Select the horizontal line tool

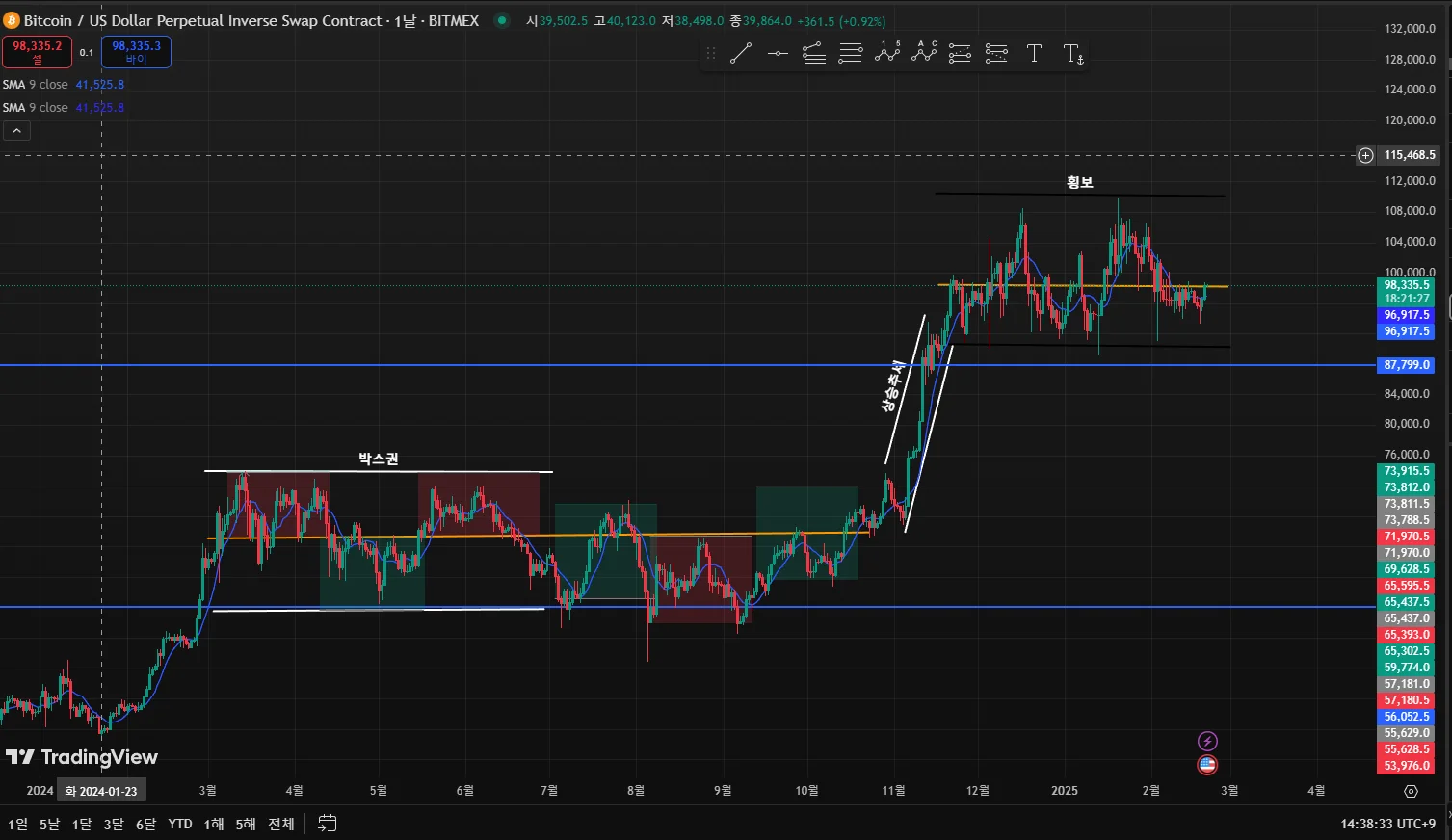[x=778, y=54]
